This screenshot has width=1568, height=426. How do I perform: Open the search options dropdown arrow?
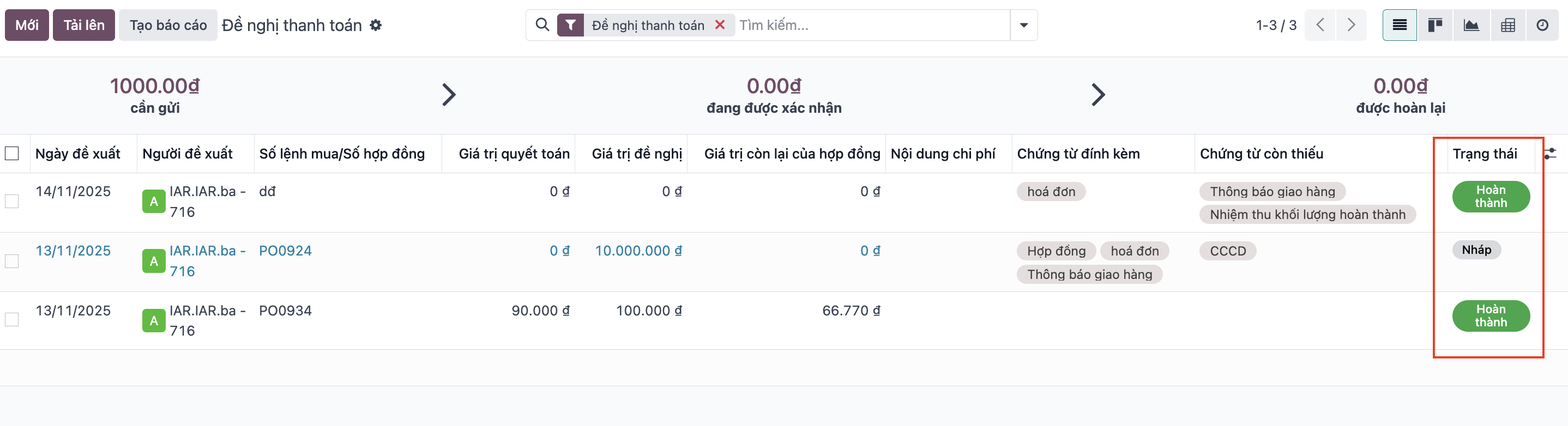pos(1024,25)
